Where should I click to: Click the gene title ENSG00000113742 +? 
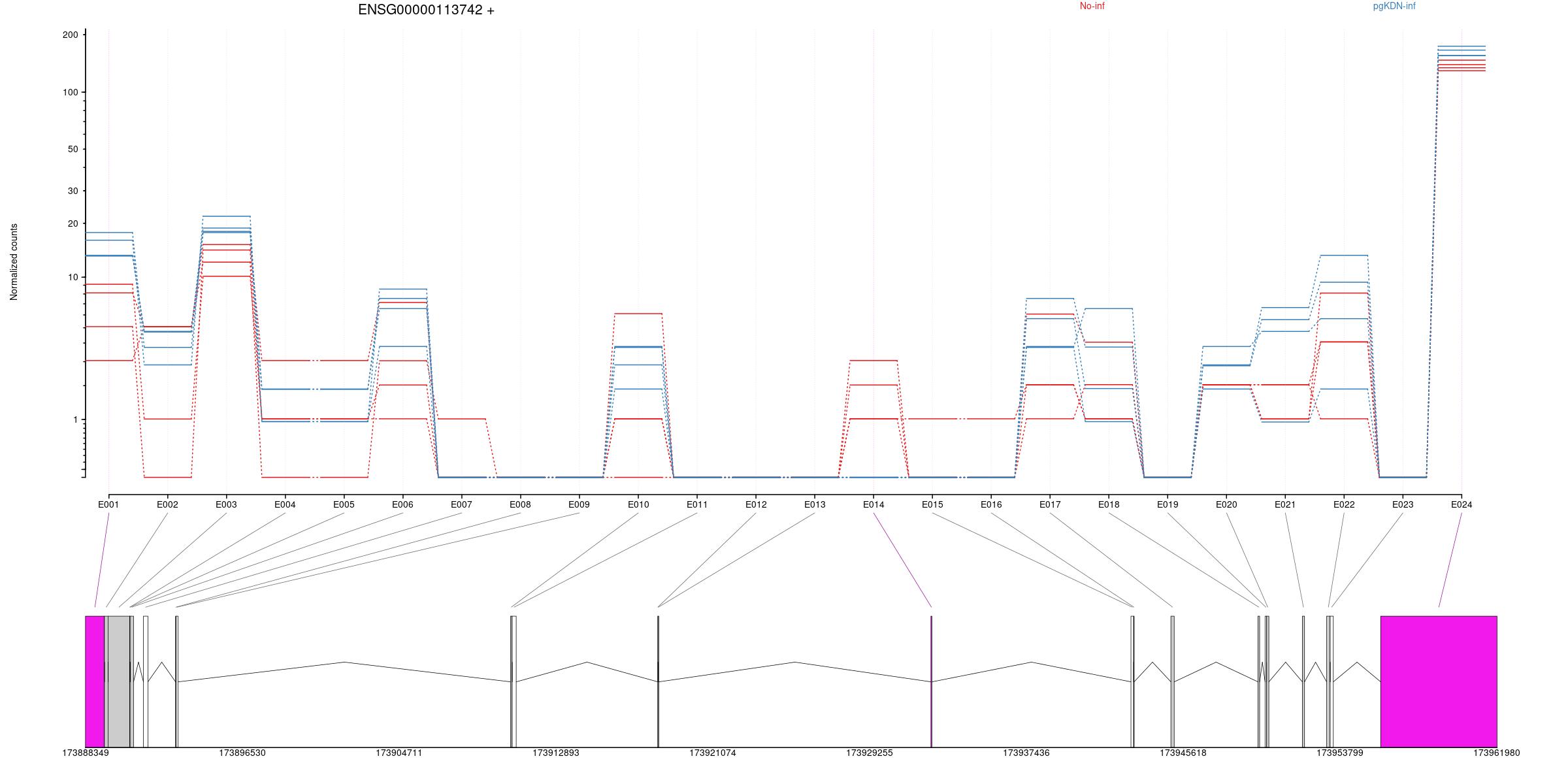coord(426,10)
